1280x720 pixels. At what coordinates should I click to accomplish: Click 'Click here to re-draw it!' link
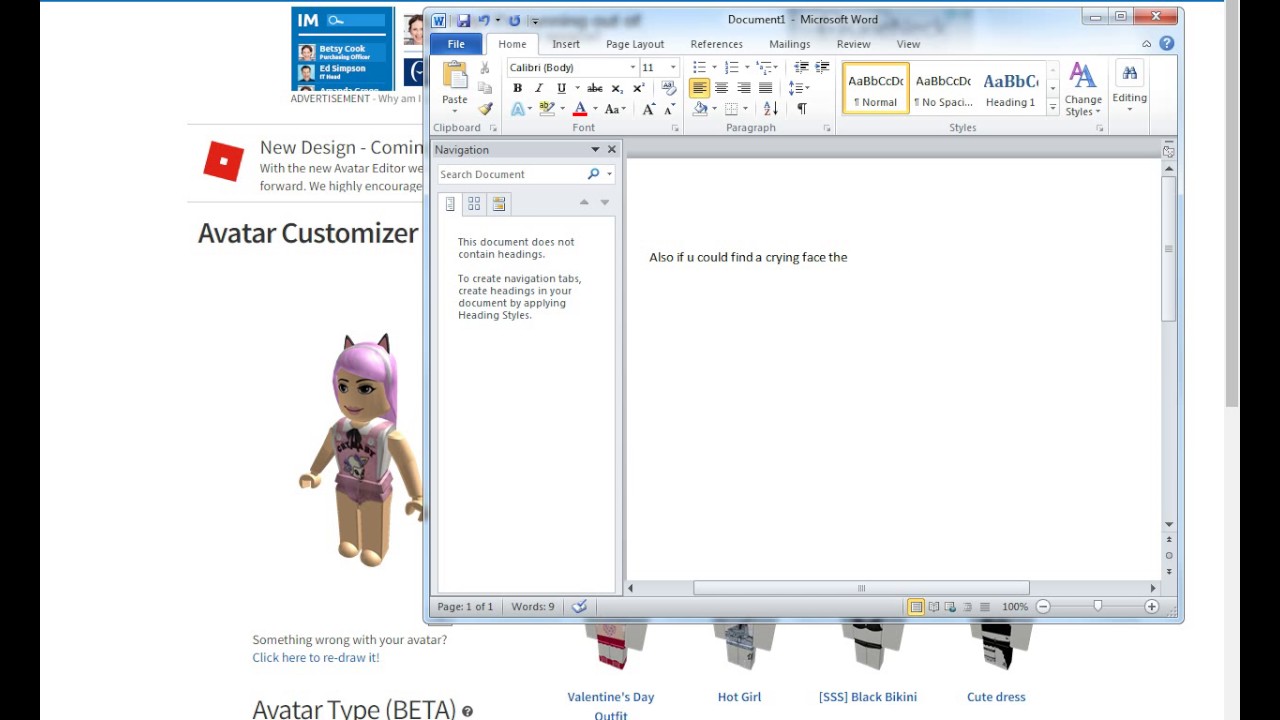coord(316,658)
